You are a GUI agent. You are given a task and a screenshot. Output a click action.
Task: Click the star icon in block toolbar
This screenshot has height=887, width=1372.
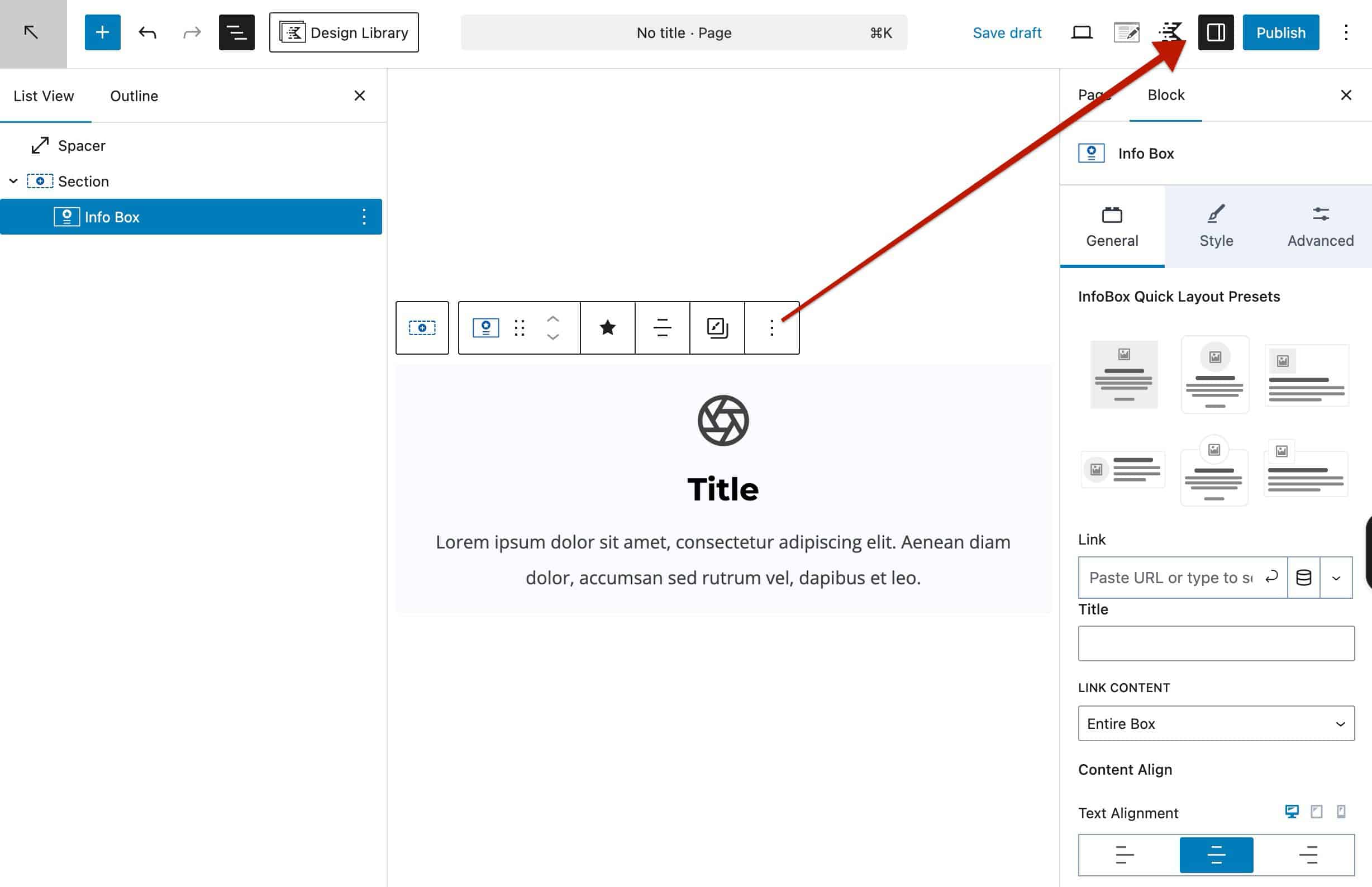coord(607,328)
